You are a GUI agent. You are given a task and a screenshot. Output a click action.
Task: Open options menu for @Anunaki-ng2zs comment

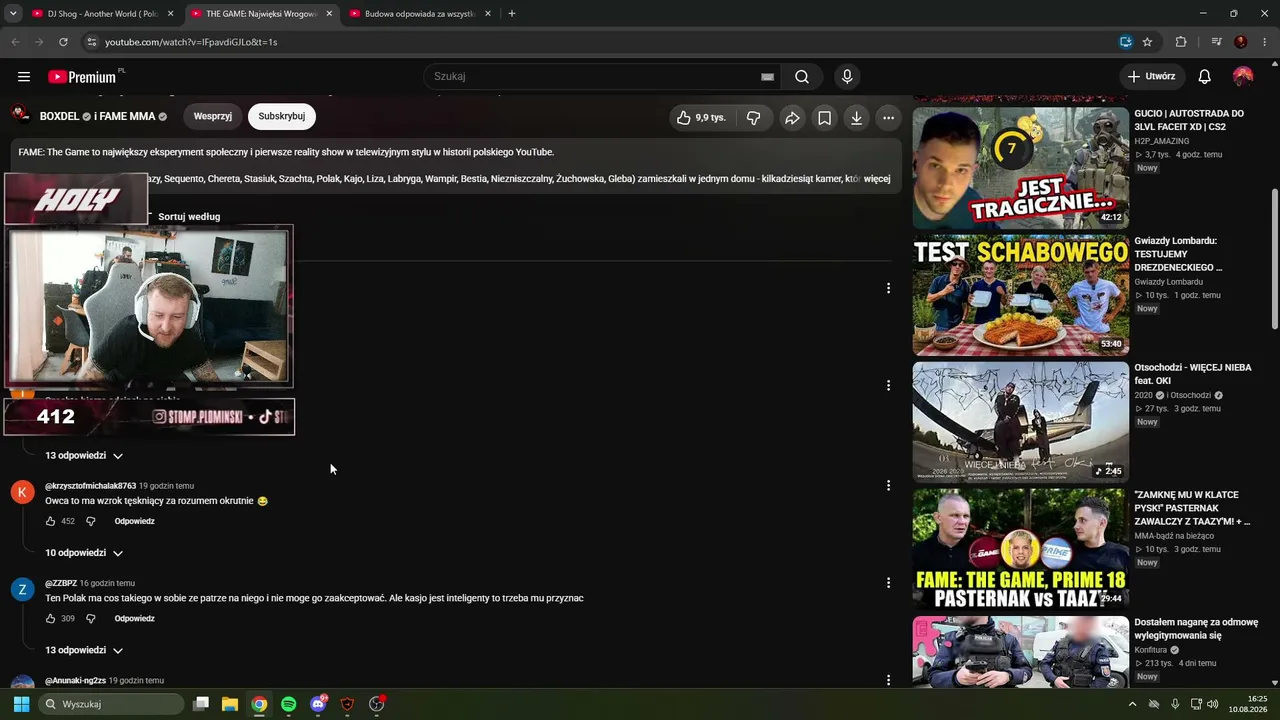pos(888,680)
